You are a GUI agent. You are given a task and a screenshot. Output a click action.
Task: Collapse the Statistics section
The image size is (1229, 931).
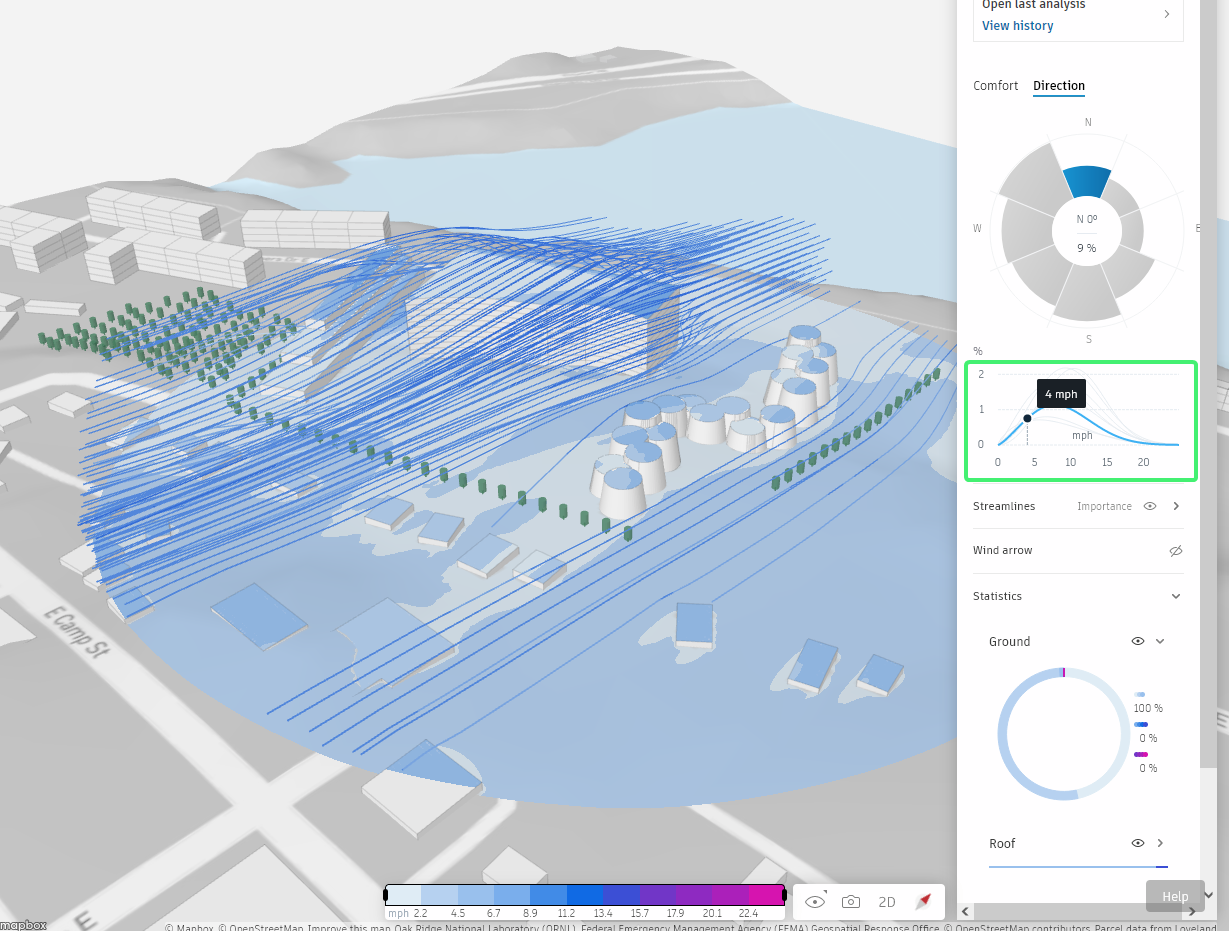(1176, 596)
